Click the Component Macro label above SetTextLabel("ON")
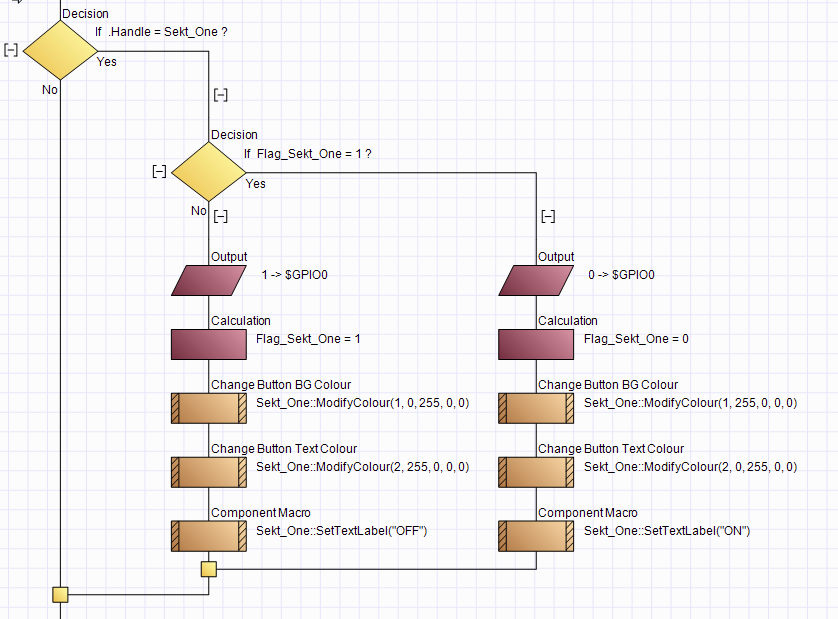This screenshot has height=619, width=838. [587, 513]
